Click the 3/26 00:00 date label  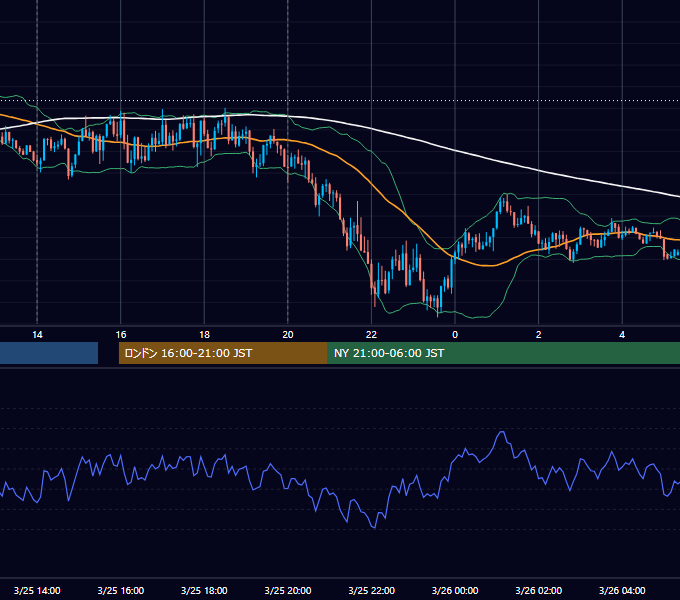coord(455,590)
